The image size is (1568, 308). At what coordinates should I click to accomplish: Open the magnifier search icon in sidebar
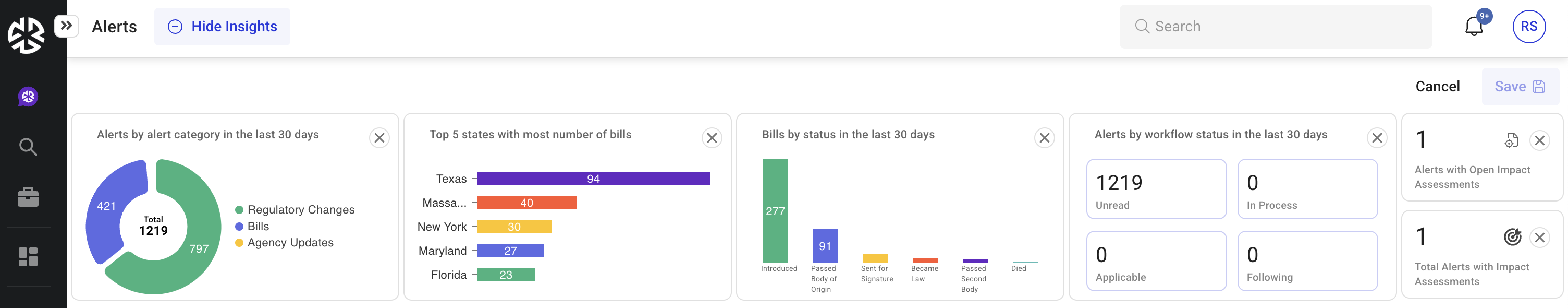point(28,147)
